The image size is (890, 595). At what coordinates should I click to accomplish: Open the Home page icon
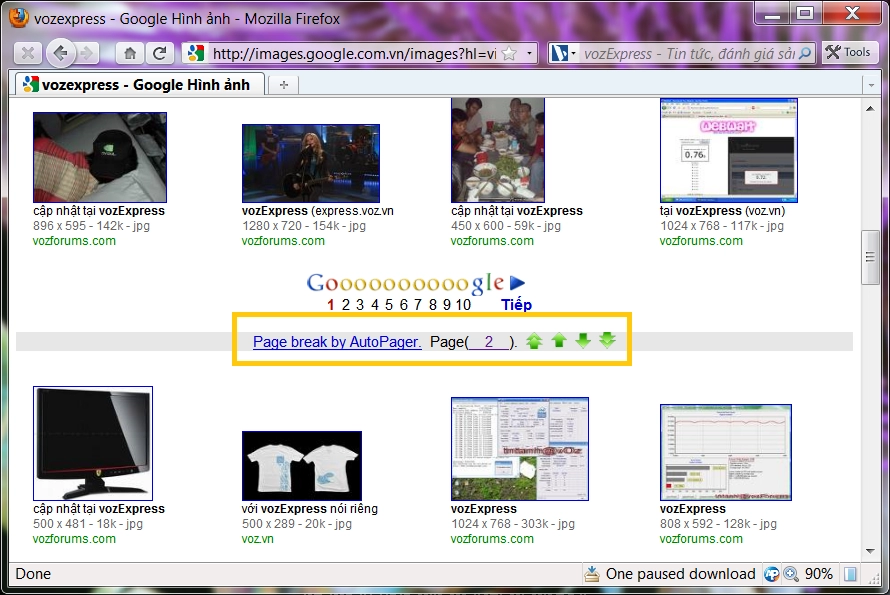[130, 54]
